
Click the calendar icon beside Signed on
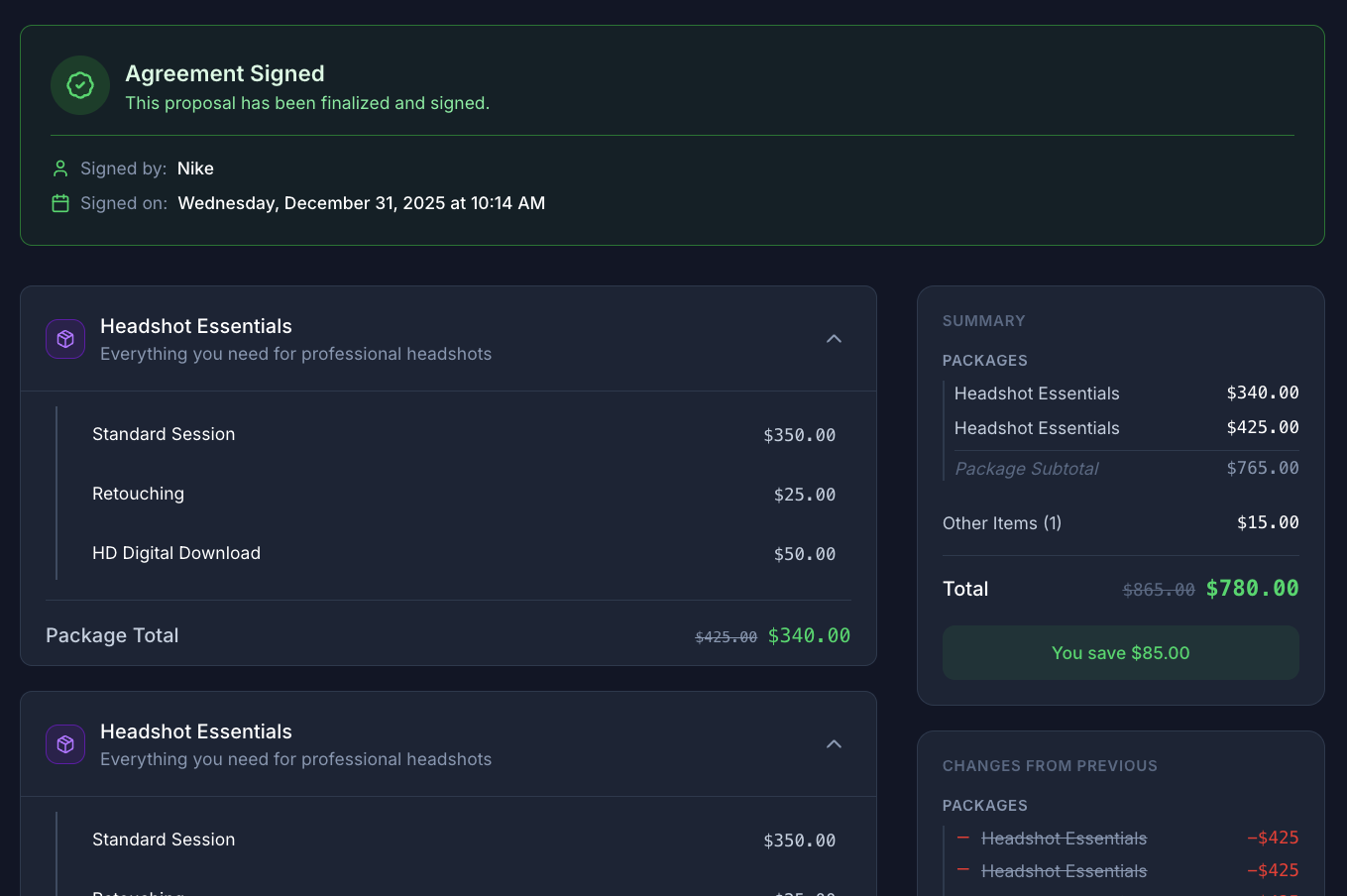pyautogui.click(x=60, y=203)
